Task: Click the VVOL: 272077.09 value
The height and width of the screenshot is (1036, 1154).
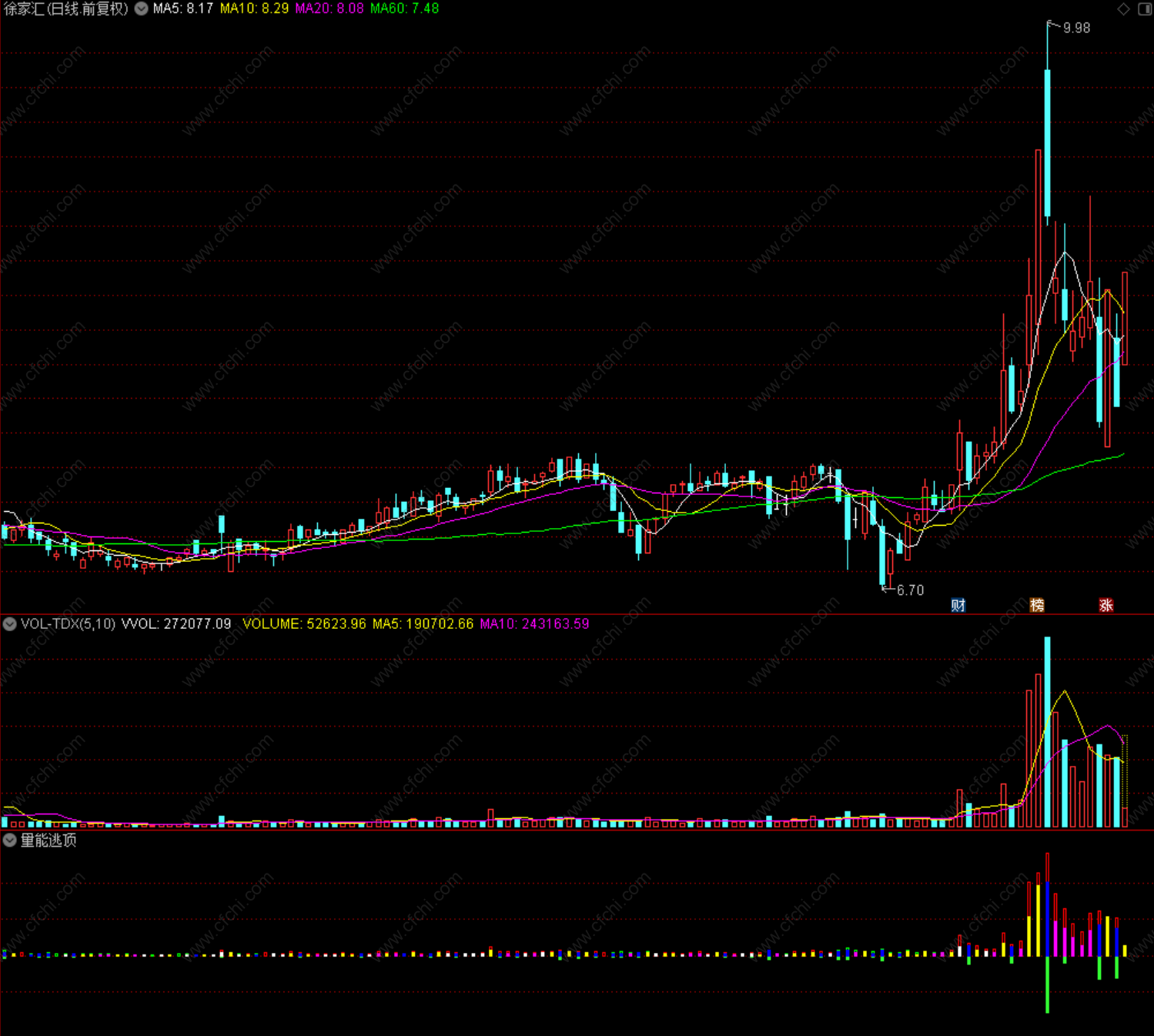Action: [176, 624]
